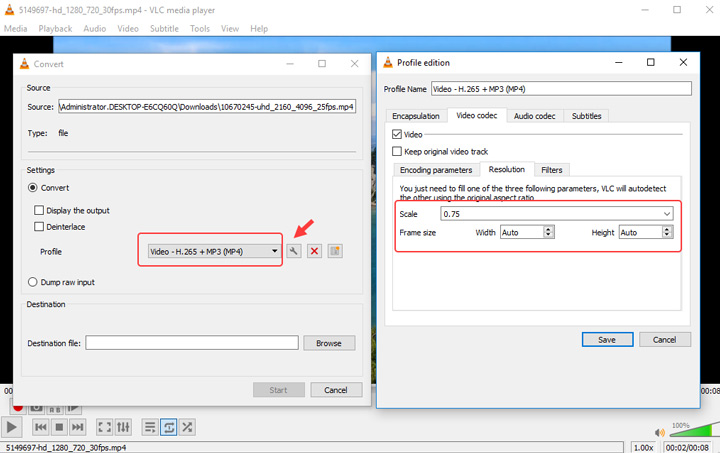The image size is (720, 453).
Task: Open the Help menu
Action: pos(259,28)
